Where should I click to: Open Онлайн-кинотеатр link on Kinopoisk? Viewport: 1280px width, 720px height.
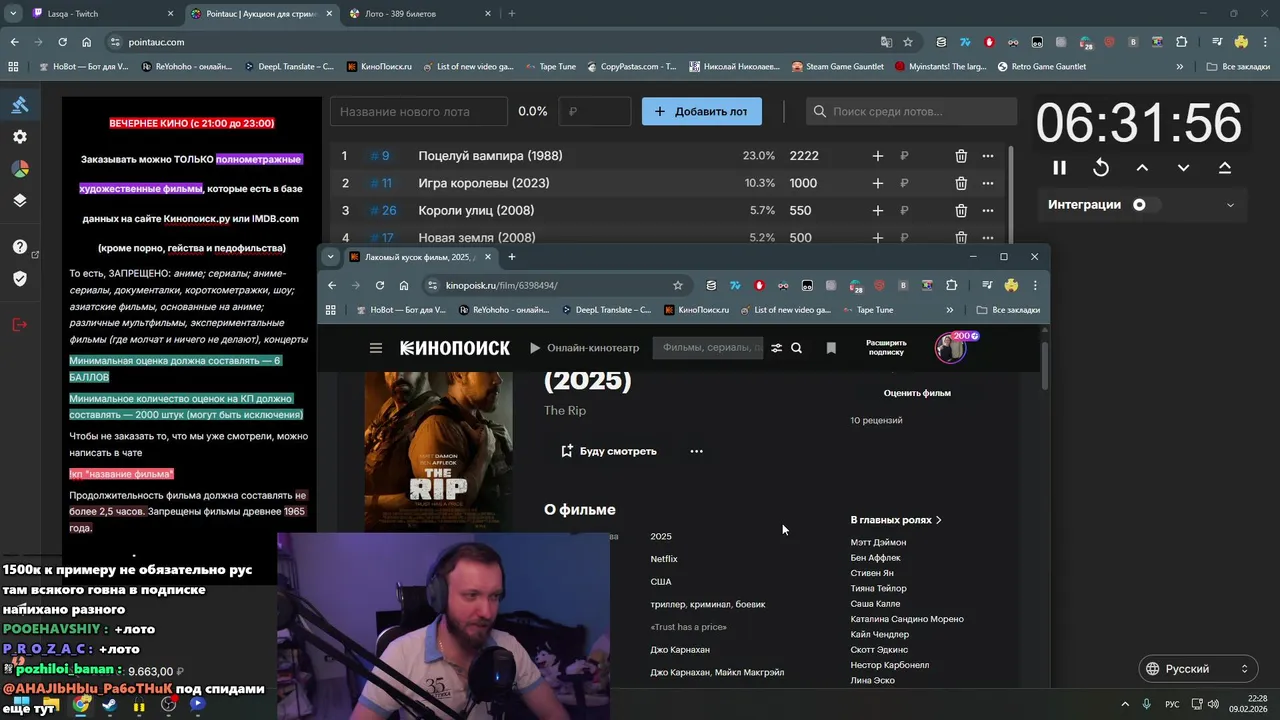(x=584, y=348)
